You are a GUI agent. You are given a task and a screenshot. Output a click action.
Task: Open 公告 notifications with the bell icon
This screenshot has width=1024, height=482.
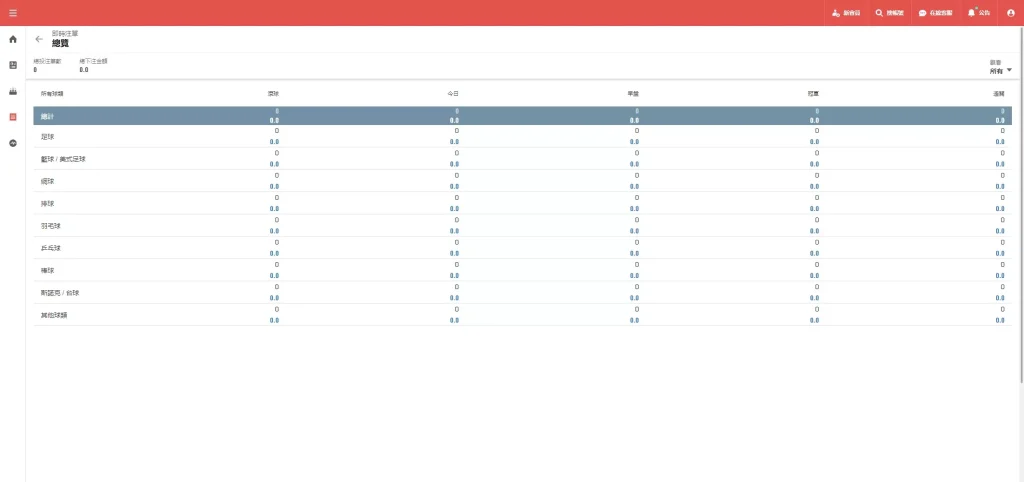[978, 13]
